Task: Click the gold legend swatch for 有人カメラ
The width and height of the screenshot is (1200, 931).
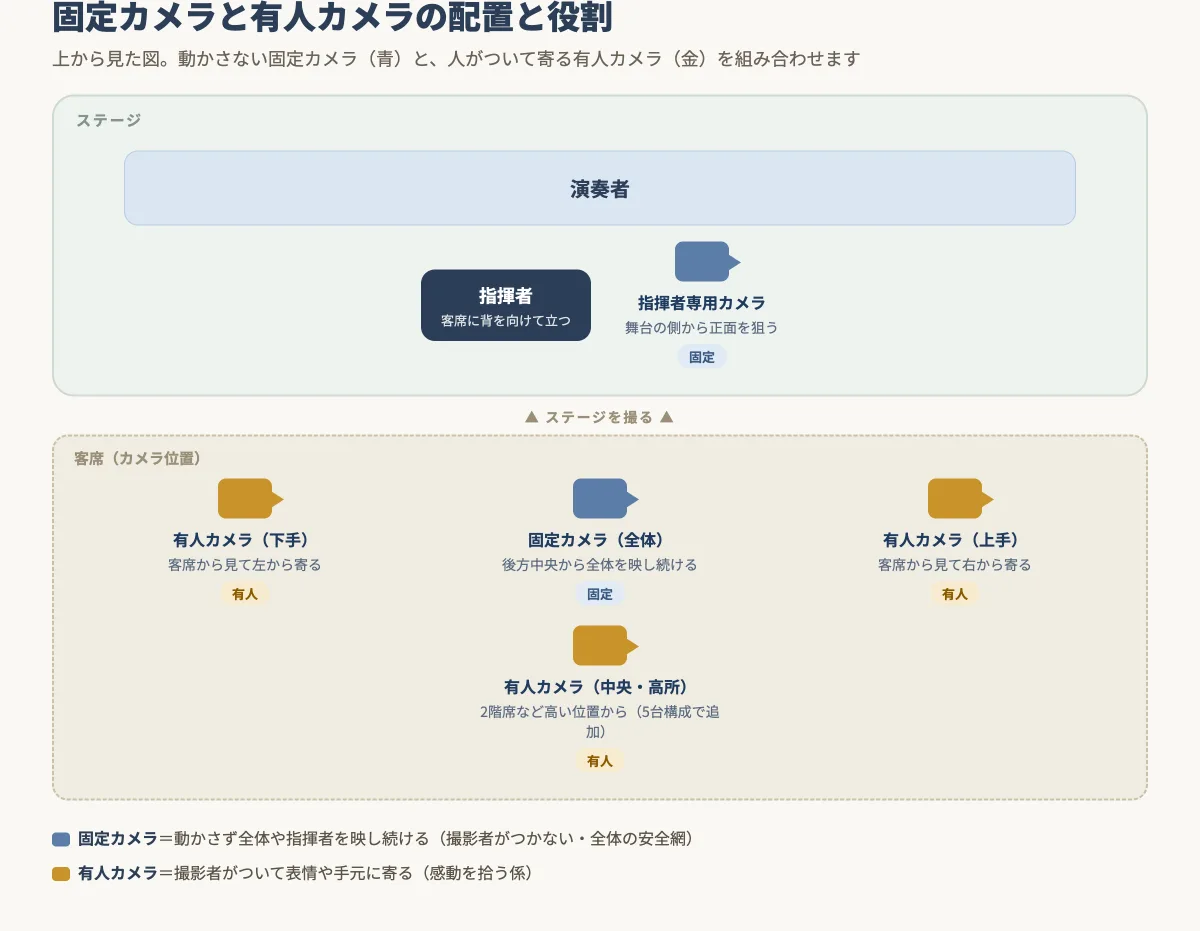Action: [x=61, y=874]
